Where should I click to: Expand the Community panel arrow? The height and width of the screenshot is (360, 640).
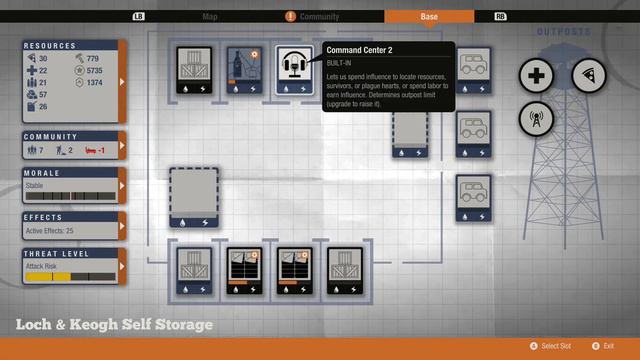(122, 145)
